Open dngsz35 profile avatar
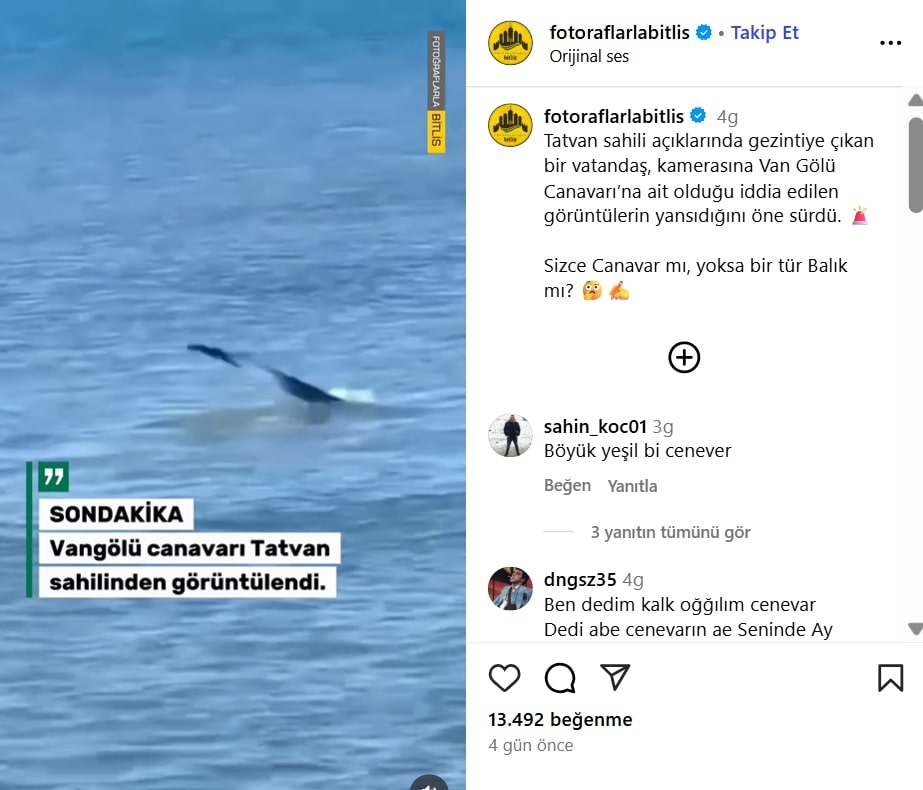Image resolution: width=923 pixels, height=790 pixels. pyautogui.click(x=510, y=589)
